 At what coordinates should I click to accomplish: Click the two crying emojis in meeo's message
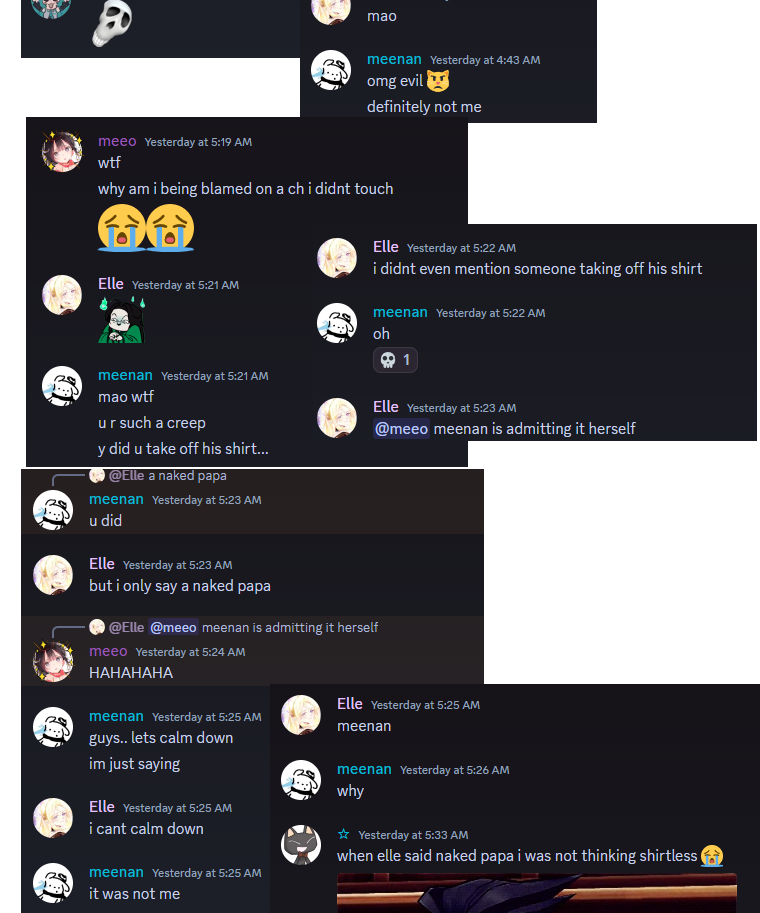[x=146, y=228]
